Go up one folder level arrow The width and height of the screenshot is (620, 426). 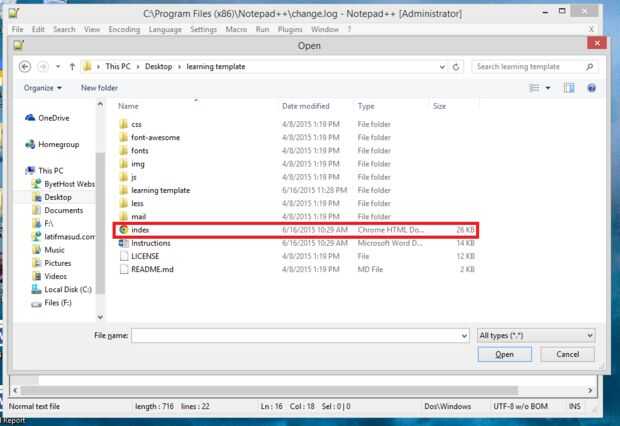tap(72, 67)
